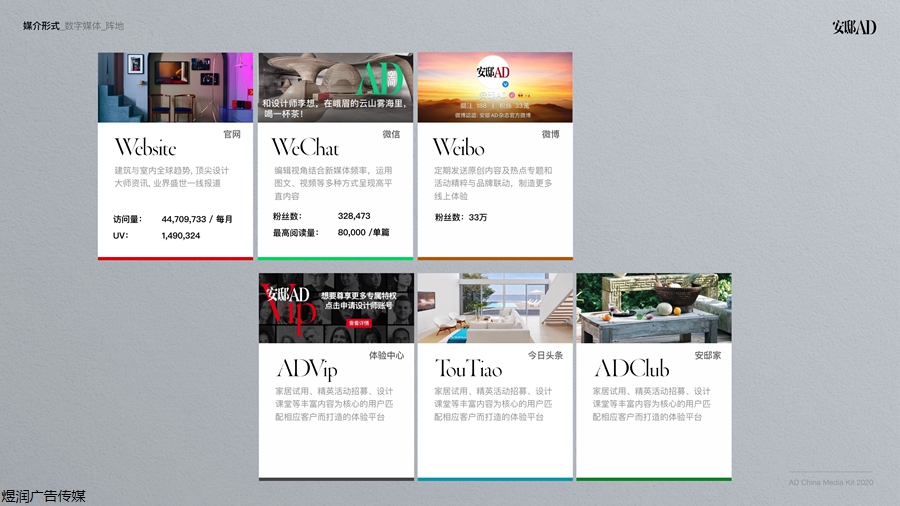Image resolution: width=900 pixels, height=506 pixels.
Task: Click the AD China Media Kit 2020 footer
Action: point(831,482)
